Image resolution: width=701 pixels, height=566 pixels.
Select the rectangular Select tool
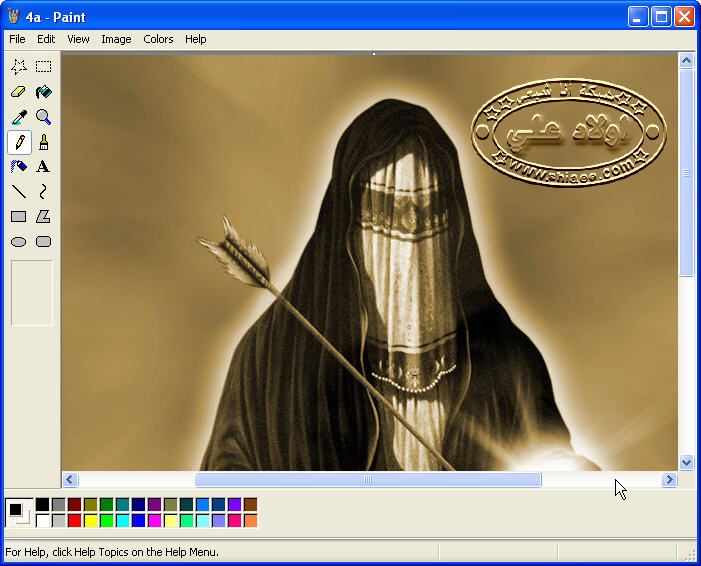coord(43,67)
